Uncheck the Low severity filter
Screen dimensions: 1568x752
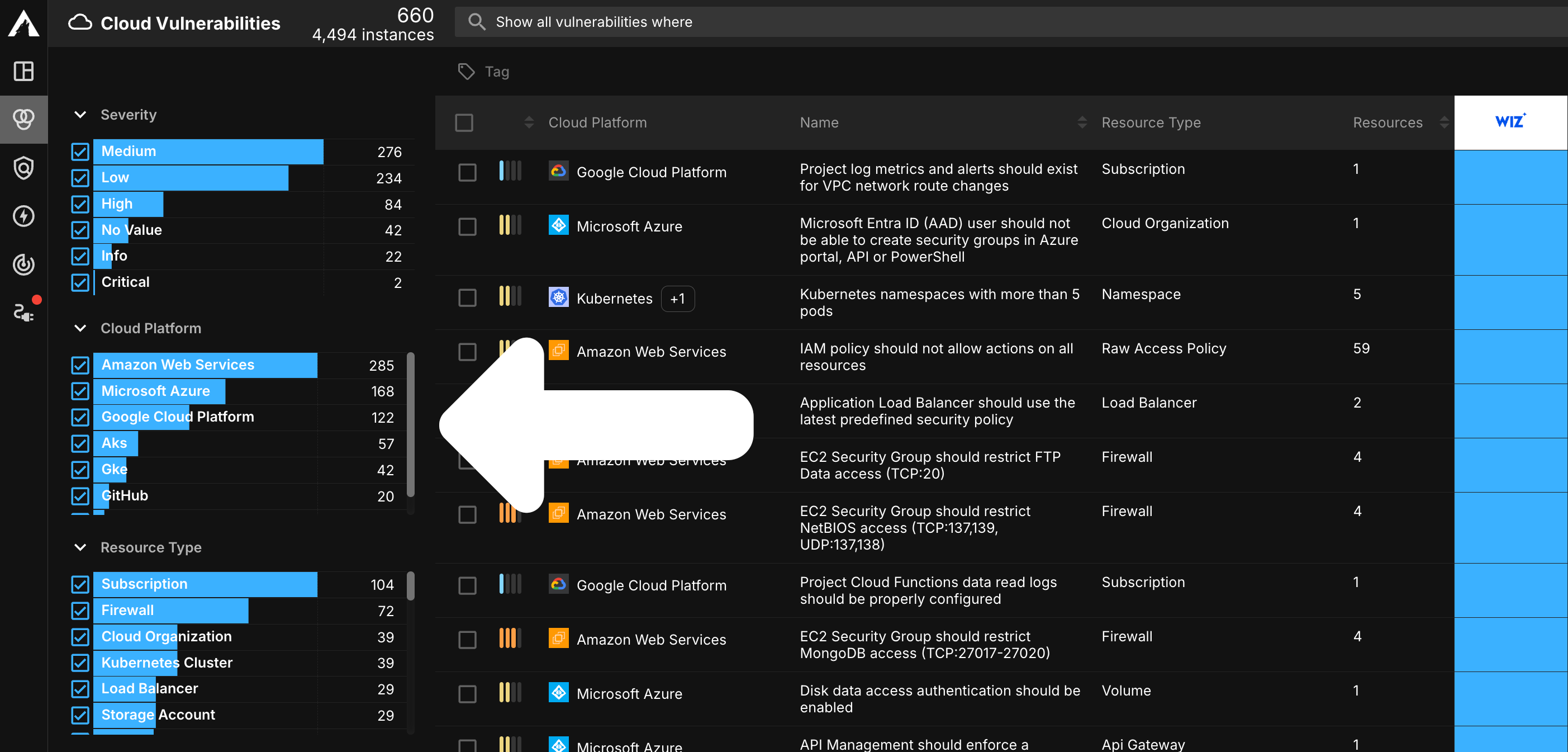click(x=80, y=178)
